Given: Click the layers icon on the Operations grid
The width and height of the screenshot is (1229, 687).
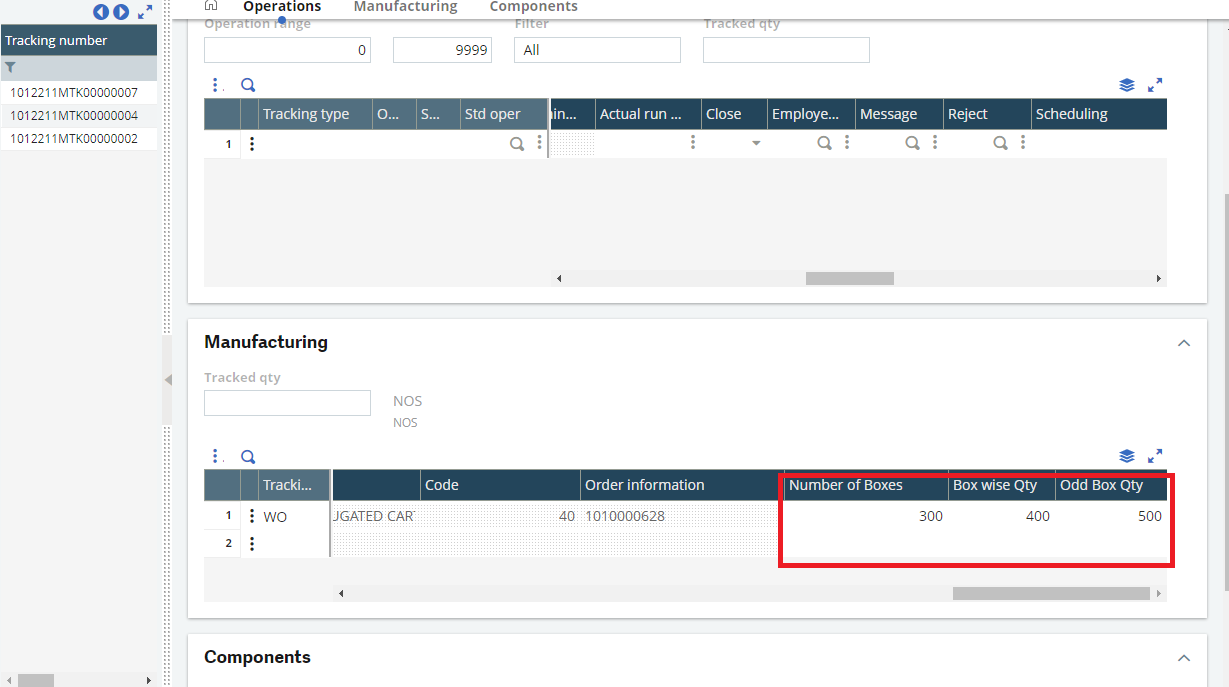Looking at the screenshot, I should coord(1127,85).
